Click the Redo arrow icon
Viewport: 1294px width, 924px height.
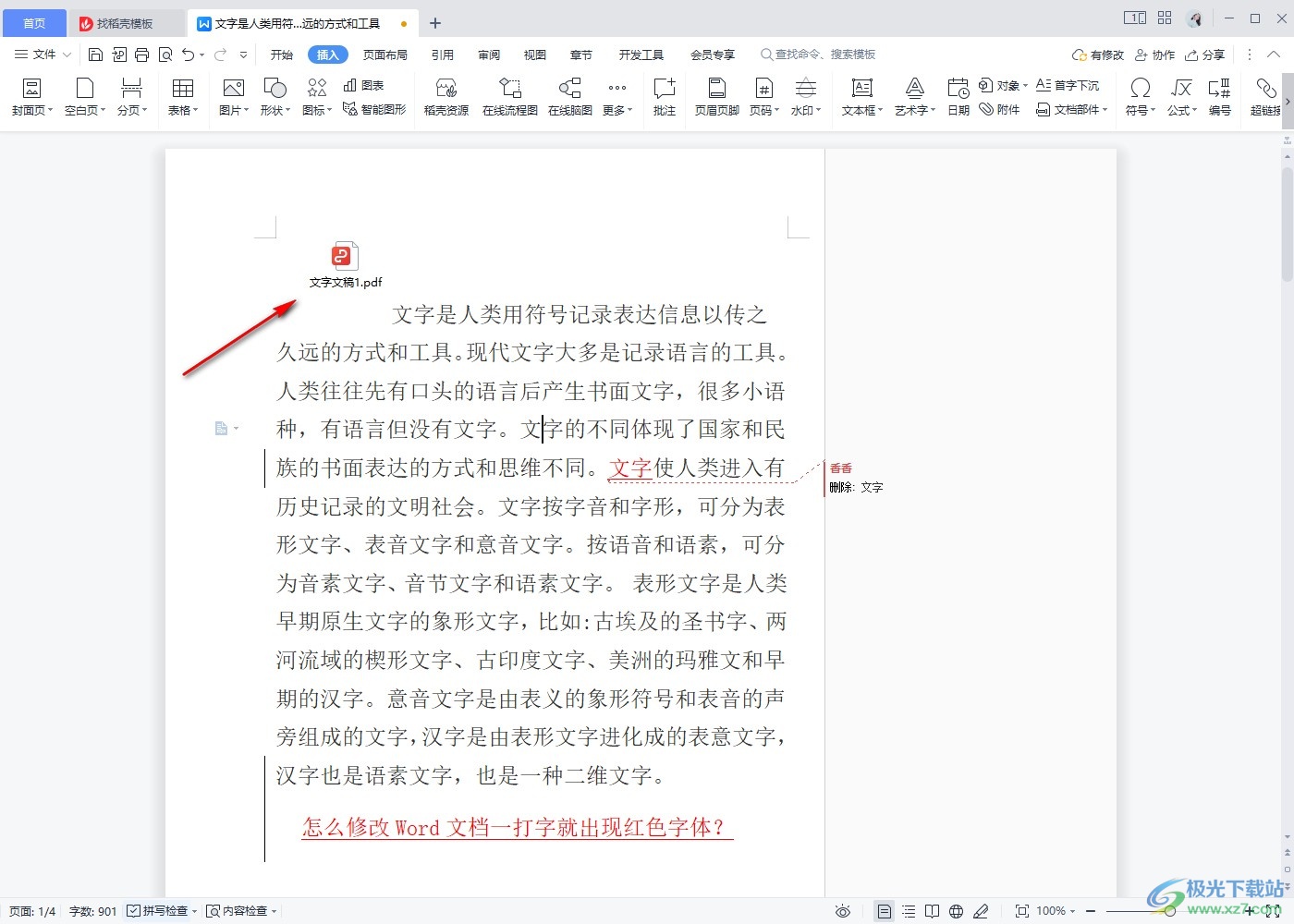click(x=221, y=55)
